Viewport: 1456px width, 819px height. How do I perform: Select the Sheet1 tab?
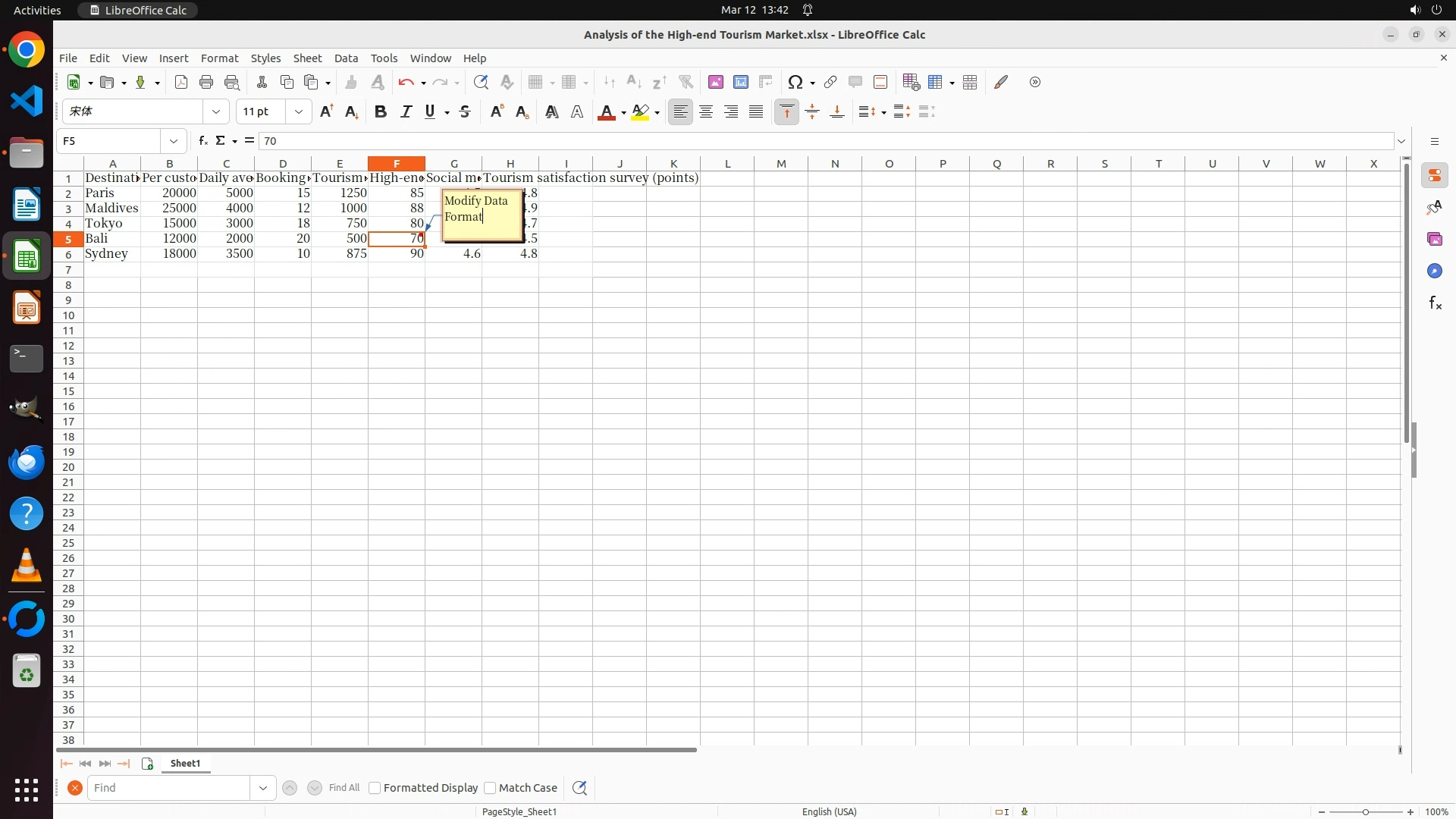click(185, 764)
